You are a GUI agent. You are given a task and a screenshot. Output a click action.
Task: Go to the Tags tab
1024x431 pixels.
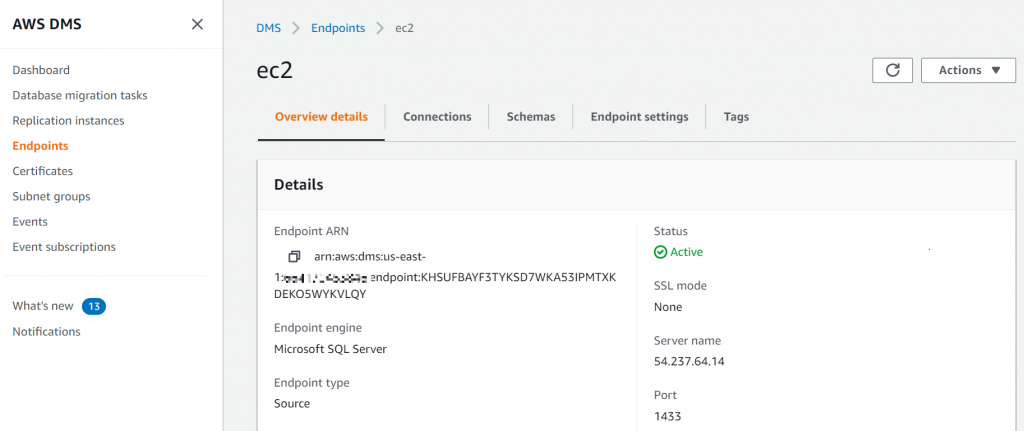(736, 117)
